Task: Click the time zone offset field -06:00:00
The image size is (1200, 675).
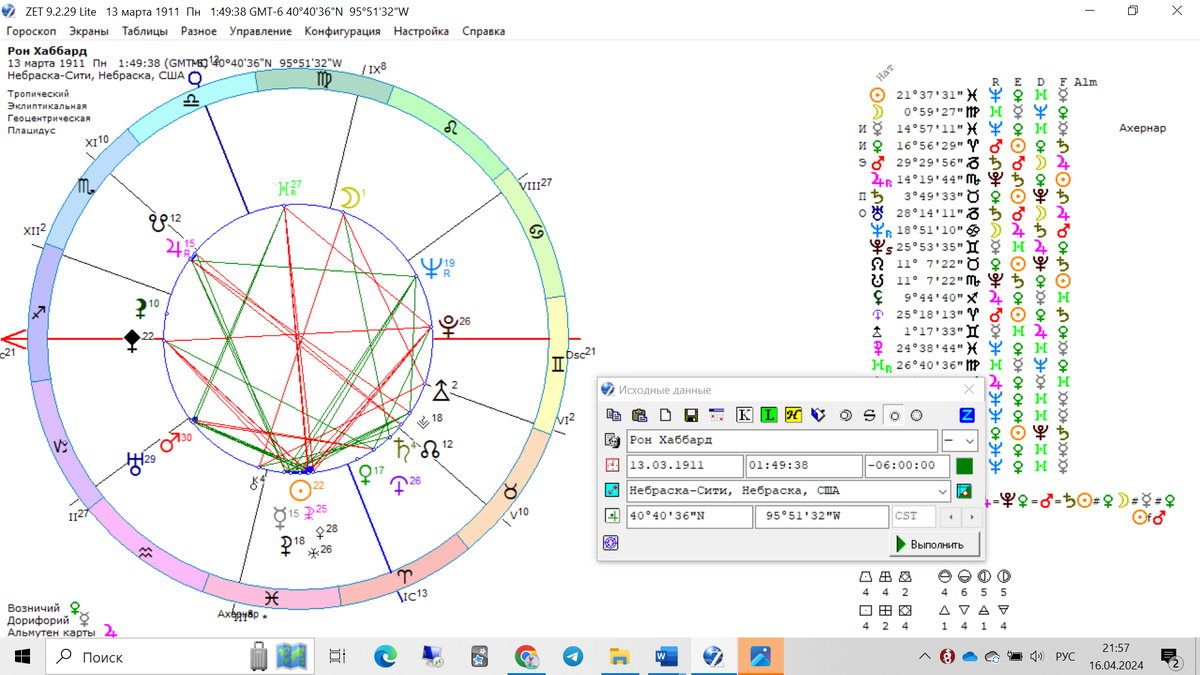Action: (x=907, y=466)
